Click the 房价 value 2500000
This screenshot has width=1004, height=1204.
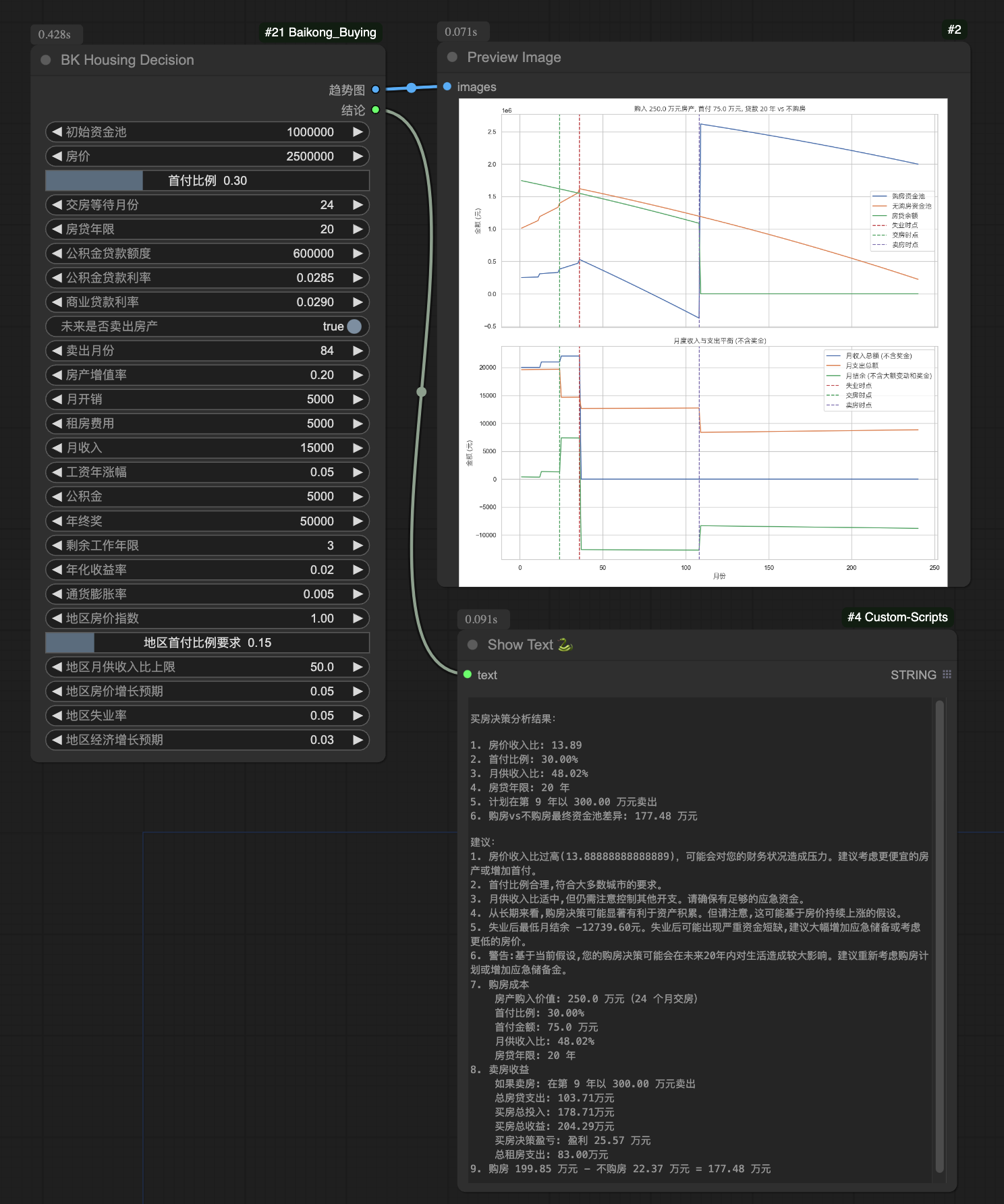click(310, 156)
